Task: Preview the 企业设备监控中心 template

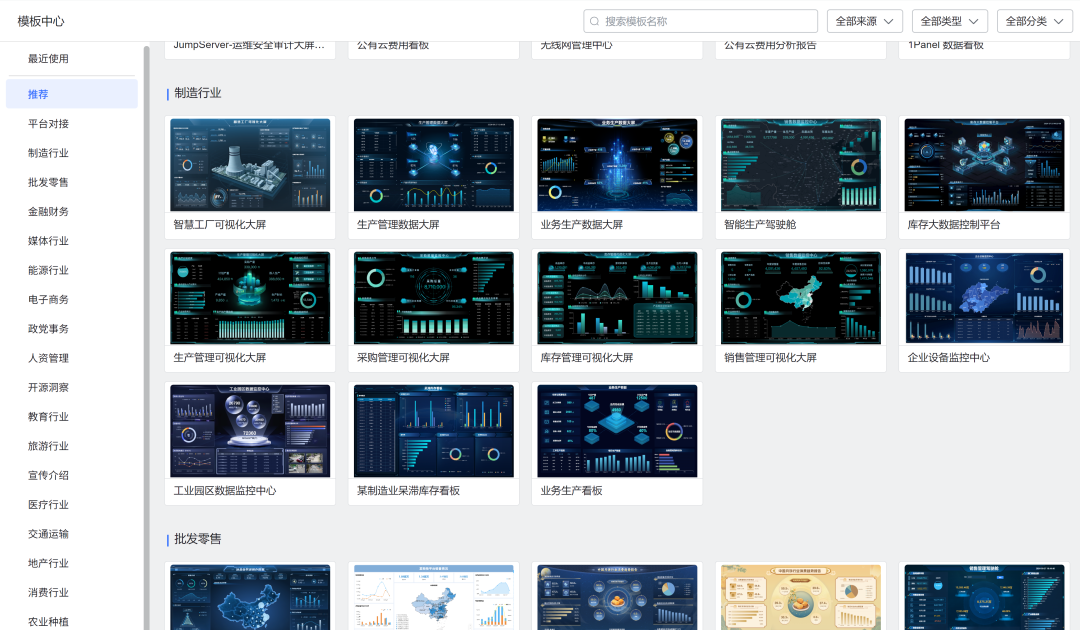Action: (984, 297)
